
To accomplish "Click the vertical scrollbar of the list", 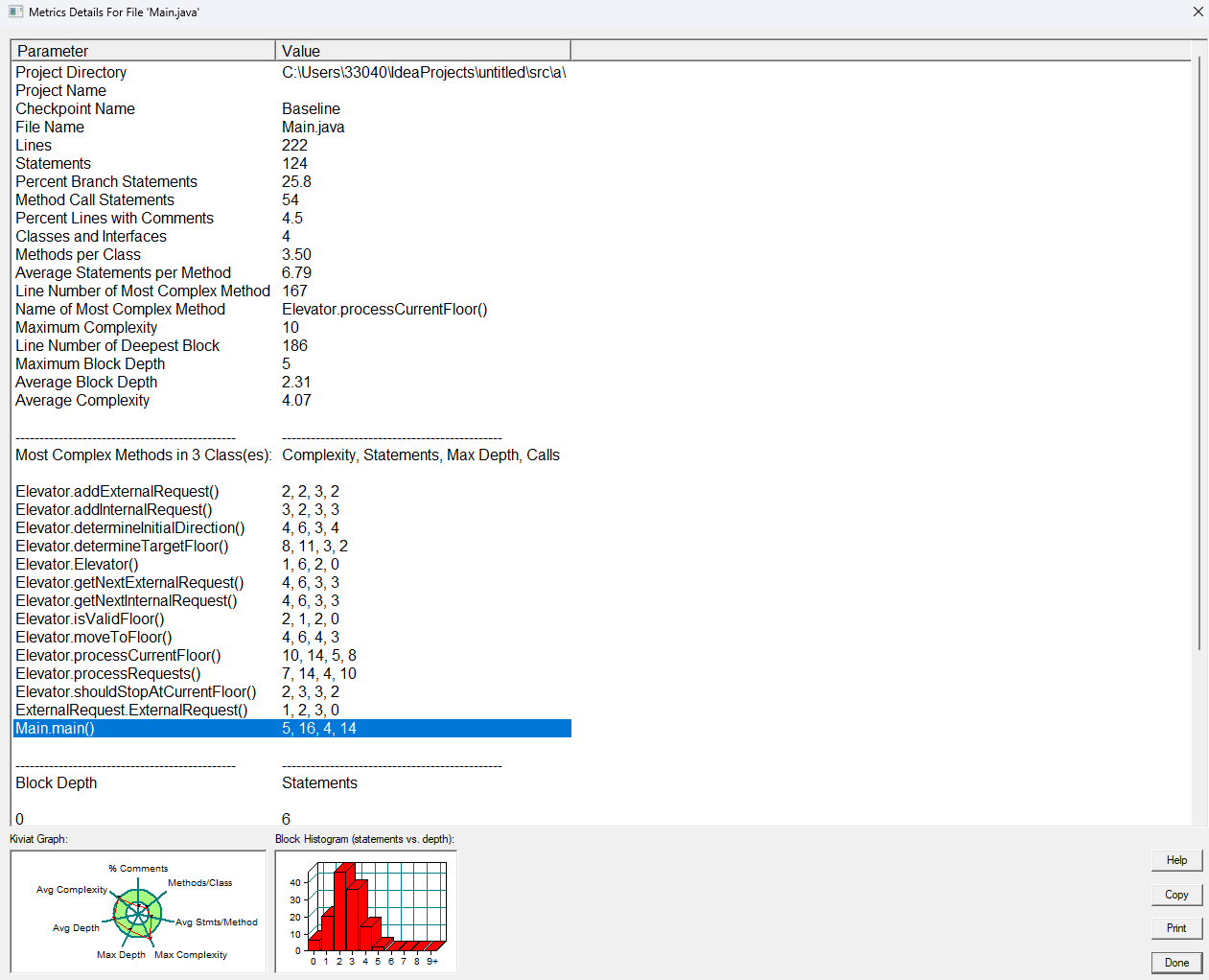I will [1198, 355].
